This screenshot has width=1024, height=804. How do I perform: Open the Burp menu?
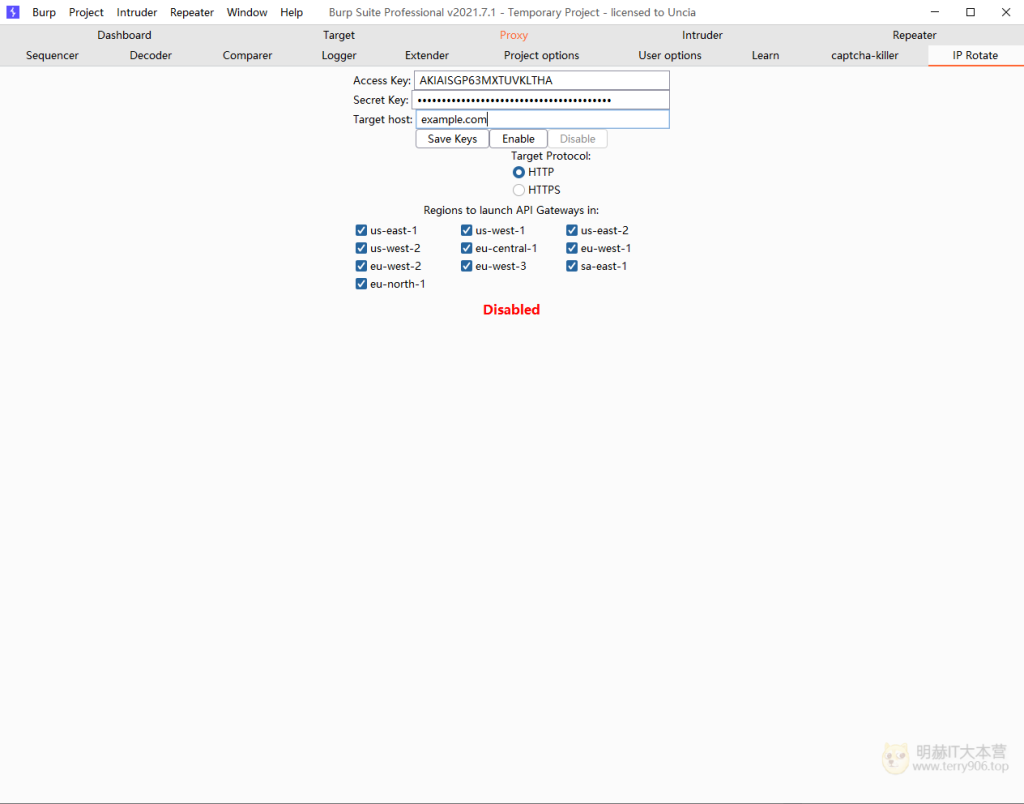44,12
